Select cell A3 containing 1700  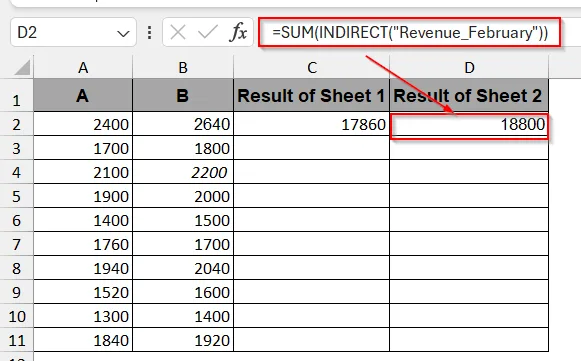pyautogui.click(x=83, y=148)
